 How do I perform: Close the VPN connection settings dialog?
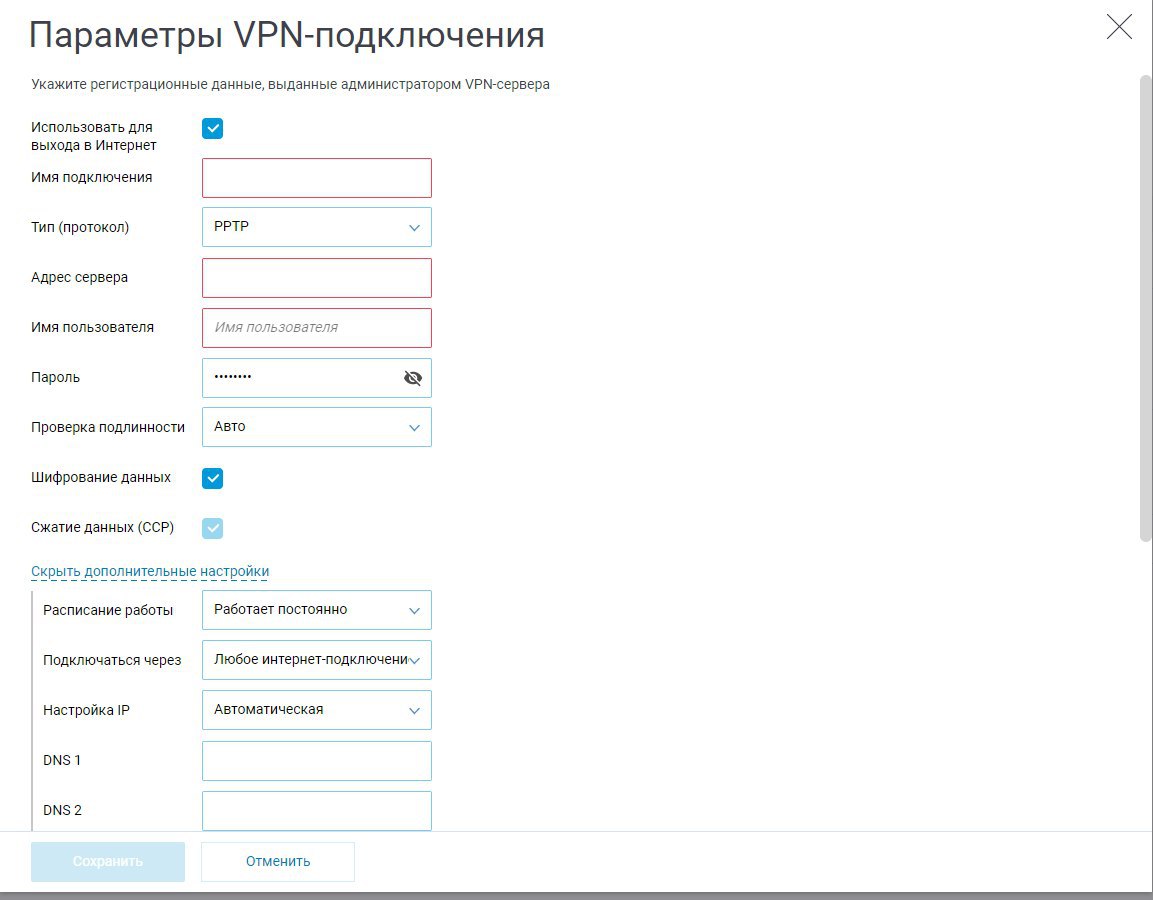(1119, 28)
